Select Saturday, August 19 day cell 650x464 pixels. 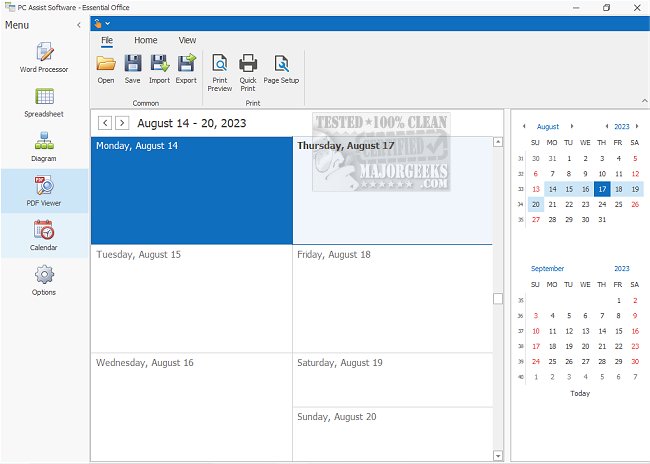coord(392,380)
